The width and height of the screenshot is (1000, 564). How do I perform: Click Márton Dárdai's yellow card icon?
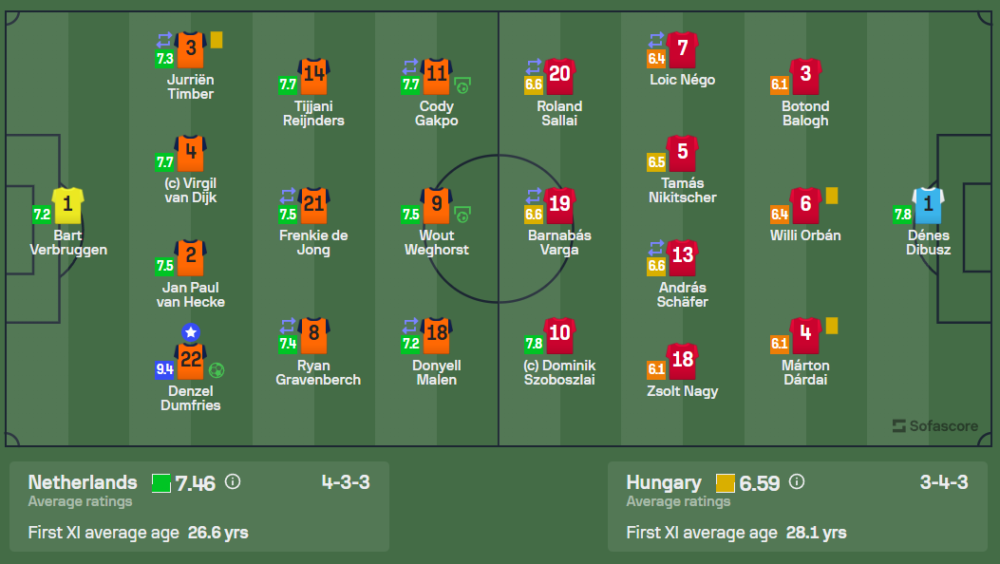[x=832, y=326]
